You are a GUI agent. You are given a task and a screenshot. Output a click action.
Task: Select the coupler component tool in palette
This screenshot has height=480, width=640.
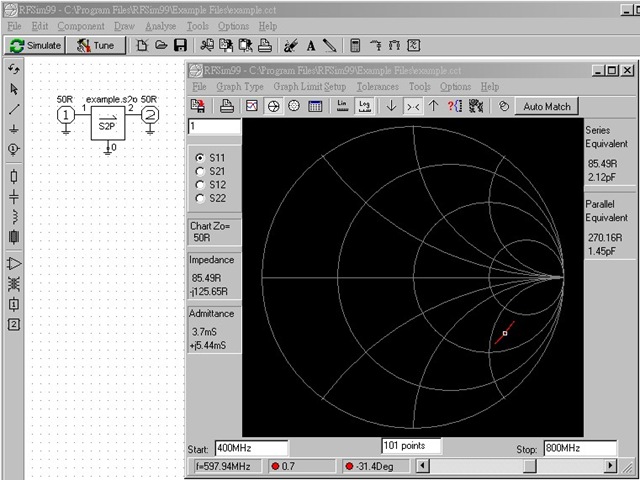point(14,284)
